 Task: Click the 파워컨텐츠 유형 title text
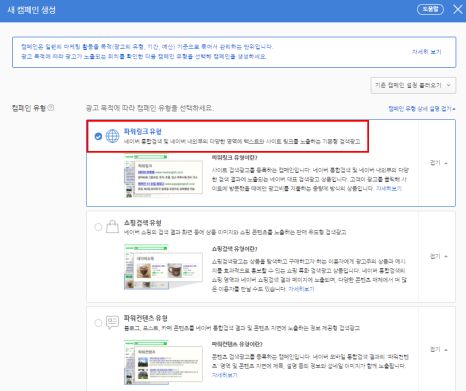(146, 318)
